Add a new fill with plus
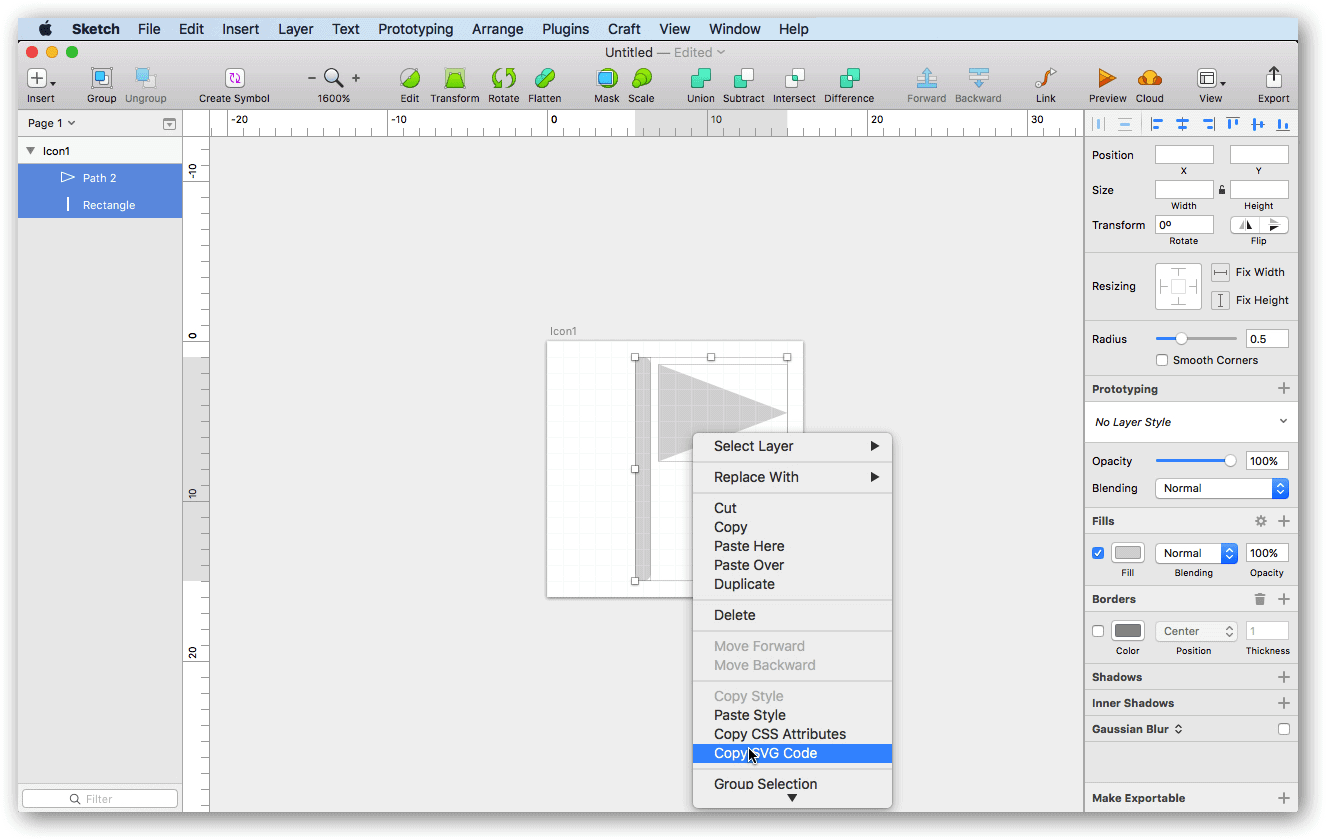Viewport: 1326px width, 840px height. coord(1284,521)
